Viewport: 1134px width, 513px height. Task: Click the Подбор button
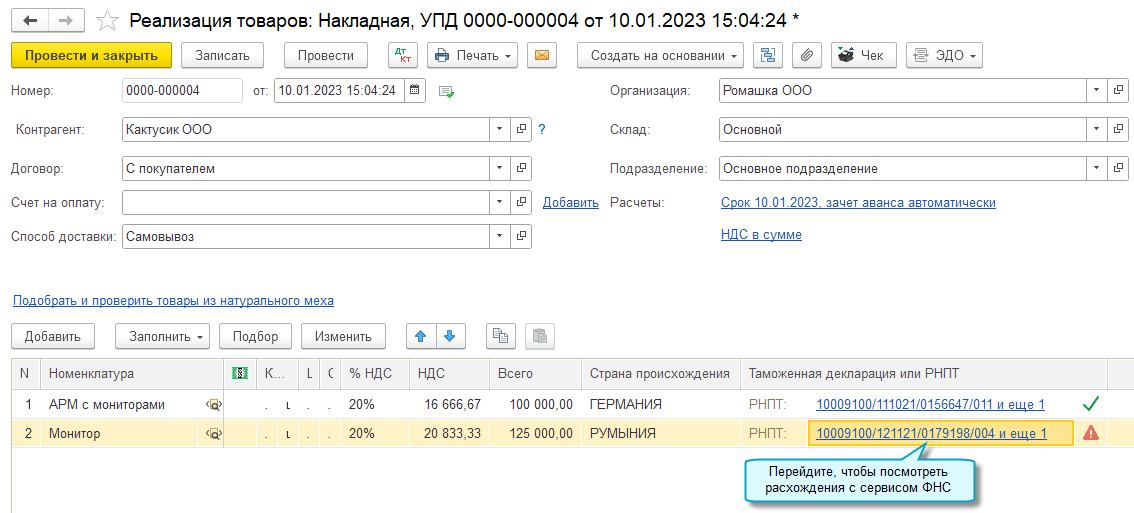coord(255,336)
